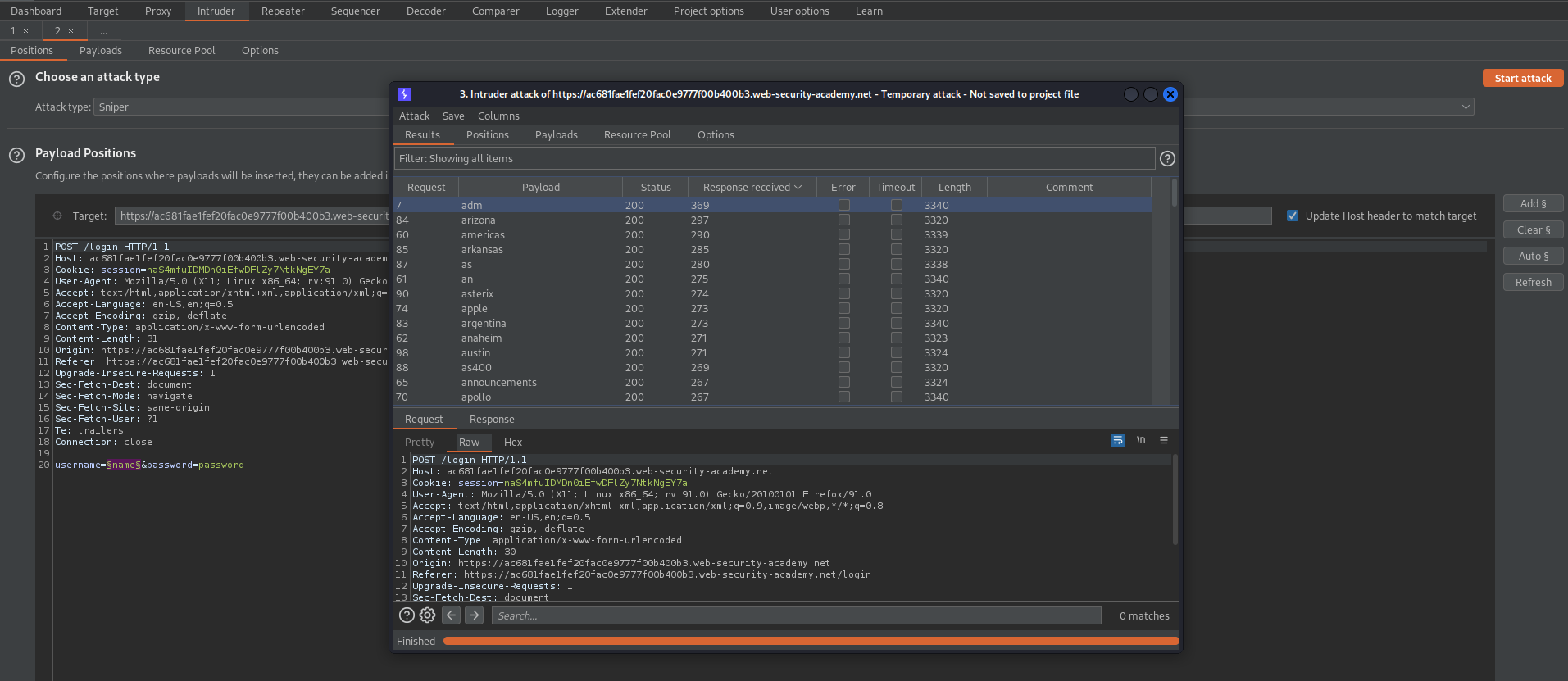1568x681 pixels.
Task: Close the Intruder attack window
Action: [1170, 94]
